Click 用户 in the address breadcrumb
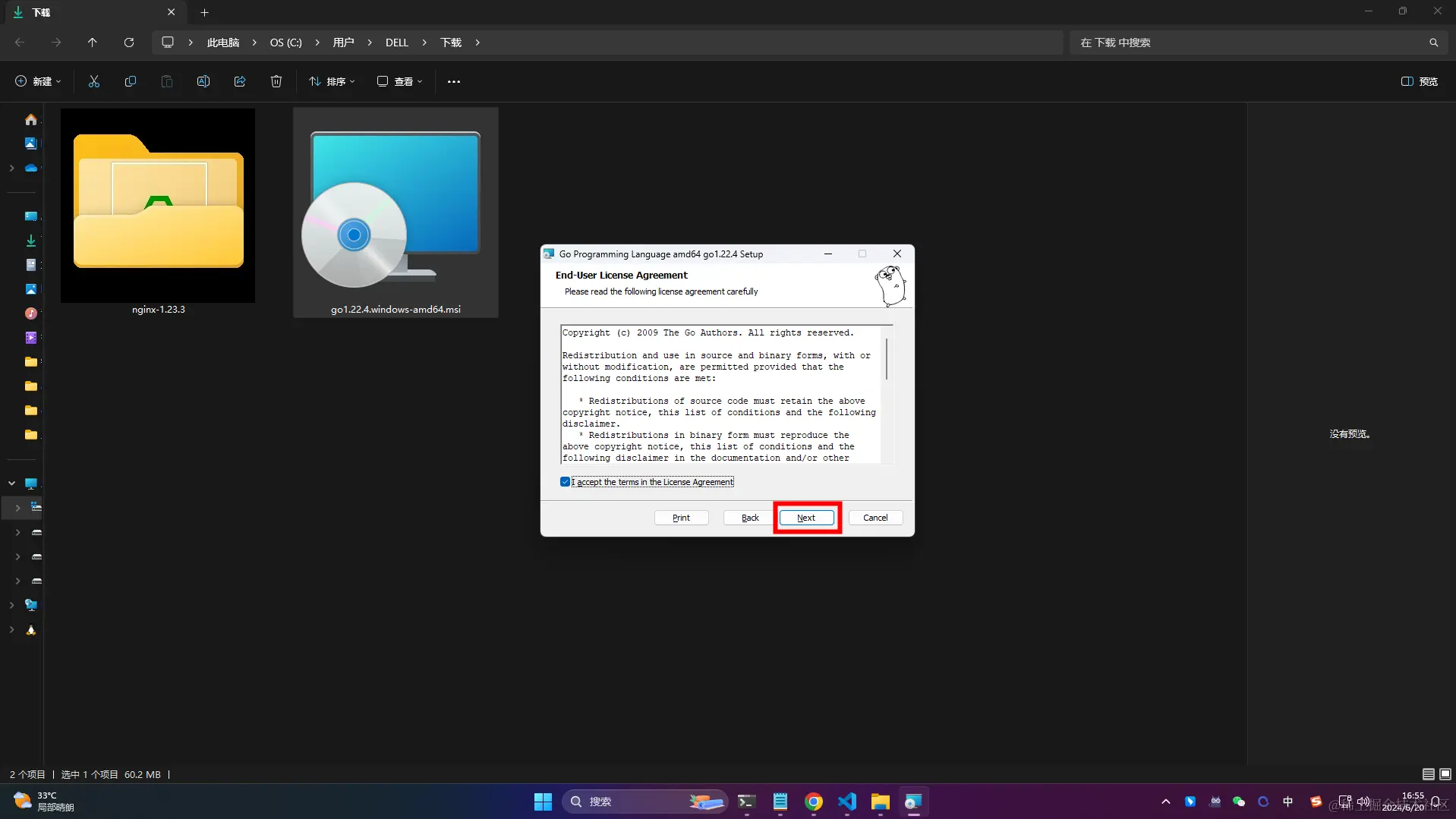Image resolution: width=1456 pixels, height=819 pixels. (x=343, y=43)
